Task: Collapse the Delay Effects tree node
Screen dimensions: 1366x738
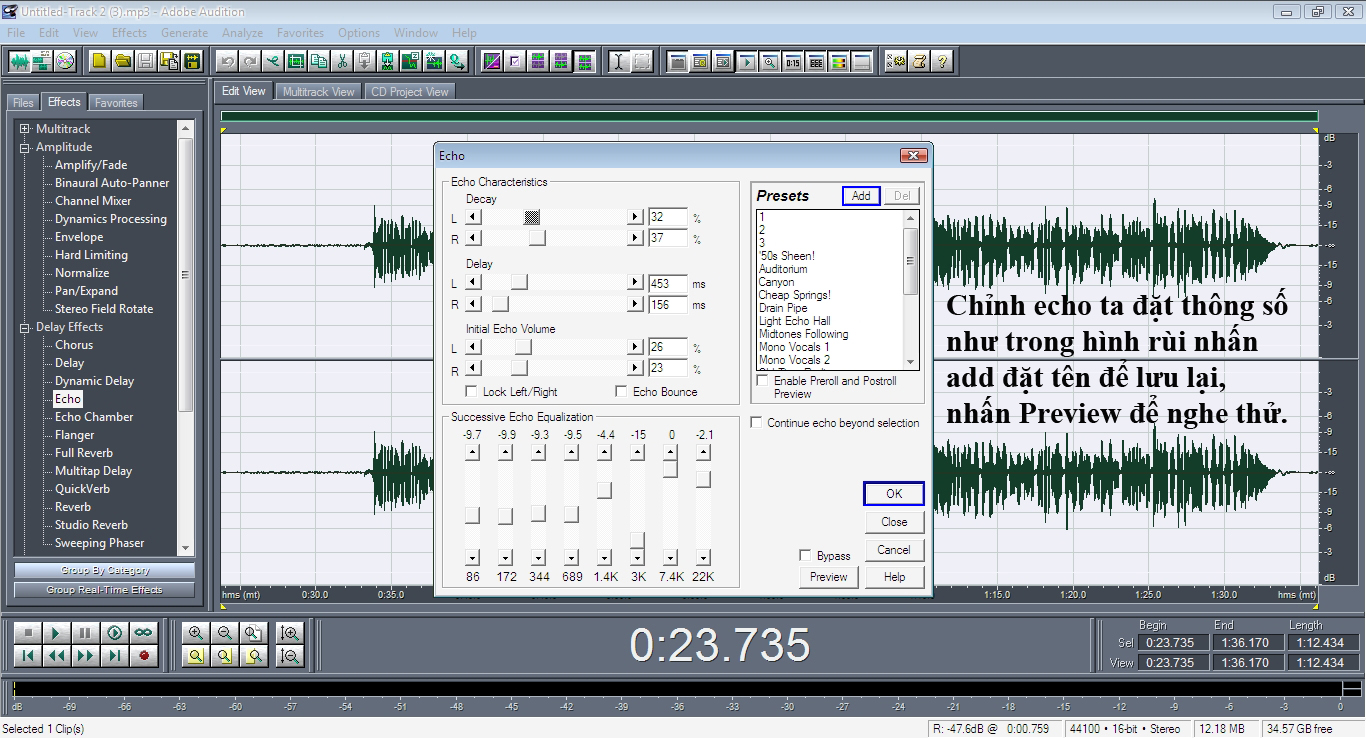Action: tap(25, 327)
